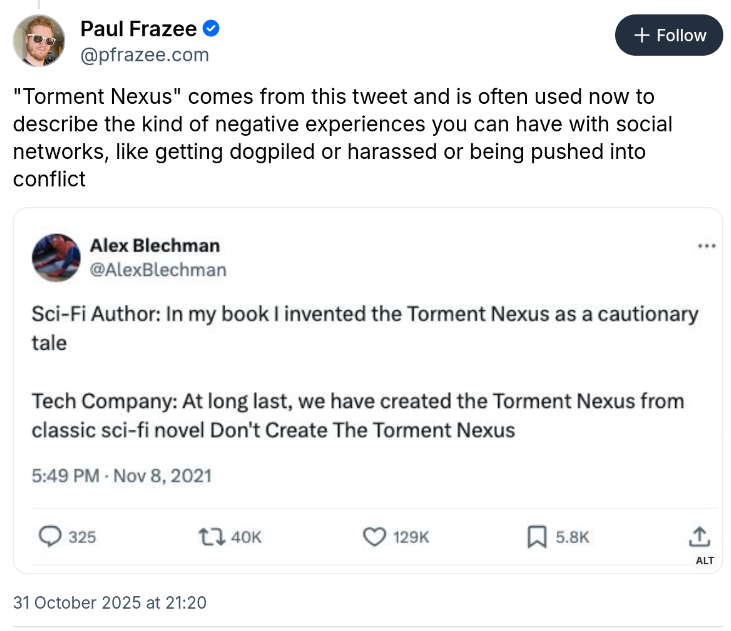Viewport: 731px width, 631px height.
Task: Click the plus icon on Follow button
Action: [643, 35]
